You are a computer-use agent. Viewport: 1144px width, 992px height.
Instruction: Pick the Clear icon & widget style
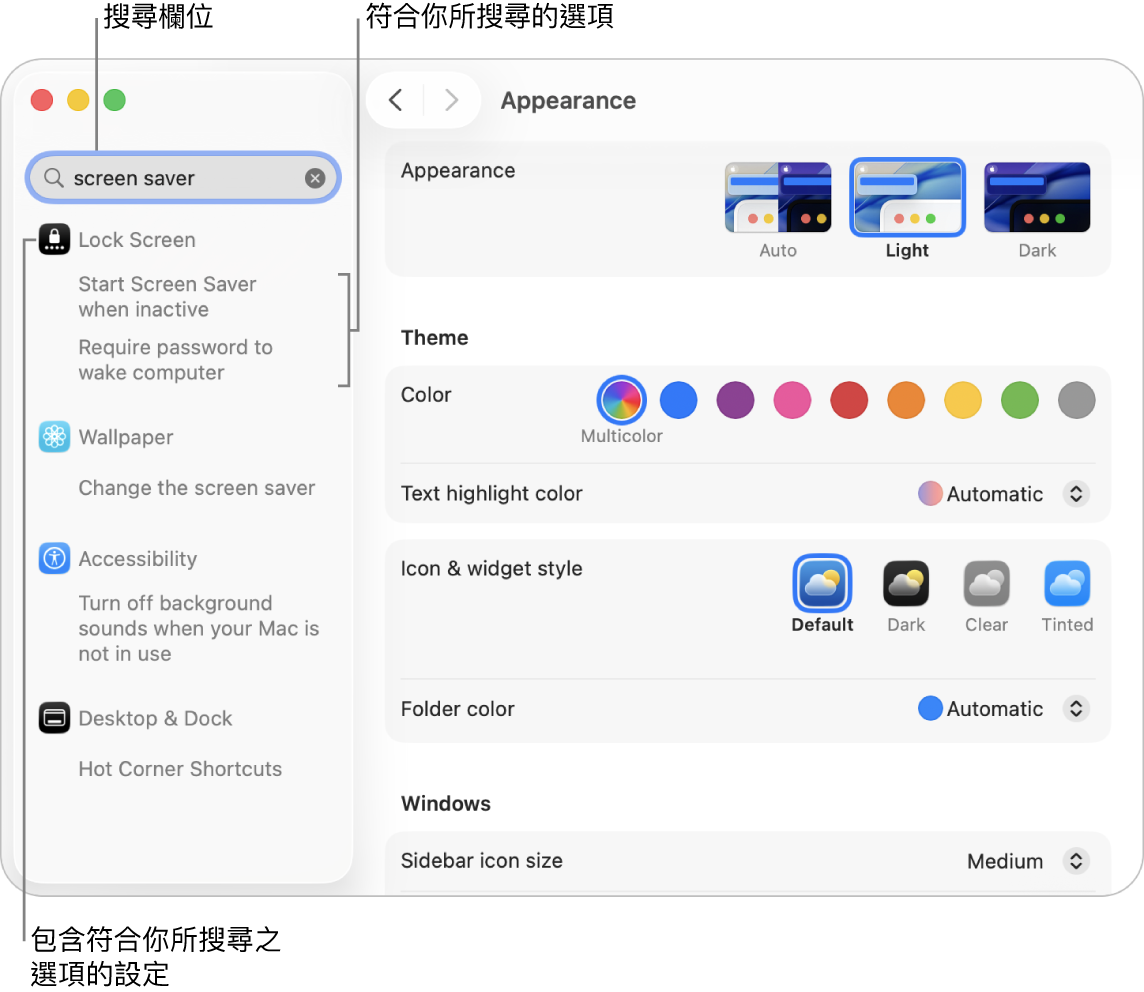[x=986, y=584]
